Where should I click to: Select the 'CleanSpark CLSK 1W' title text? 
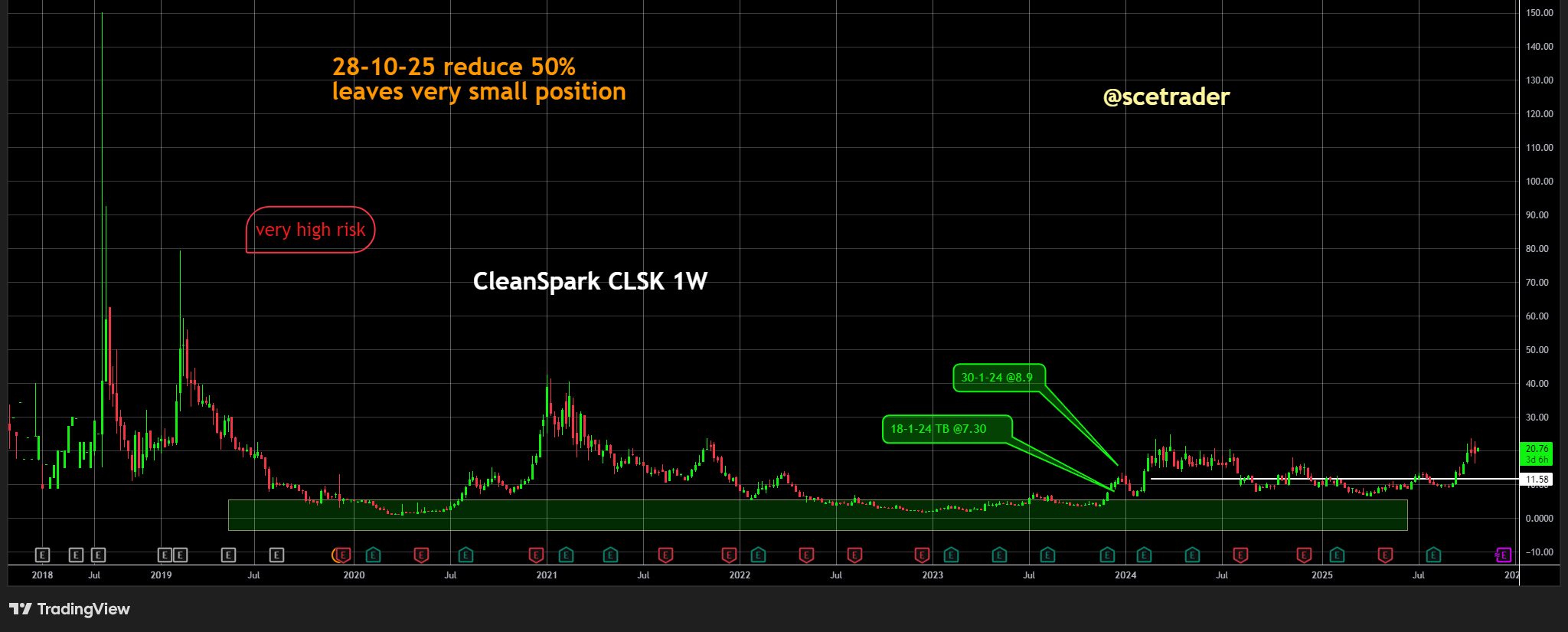[590, 281]
